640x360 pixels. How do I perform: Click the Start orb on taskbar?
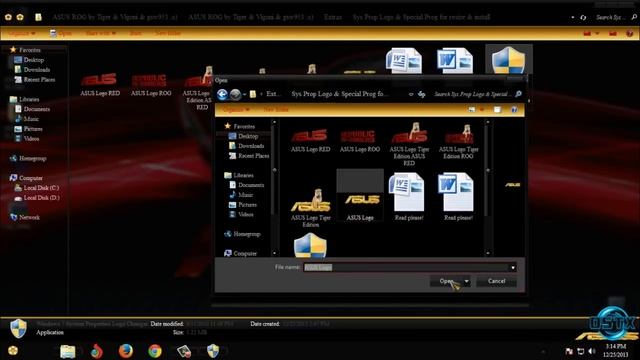coord(13,351)
